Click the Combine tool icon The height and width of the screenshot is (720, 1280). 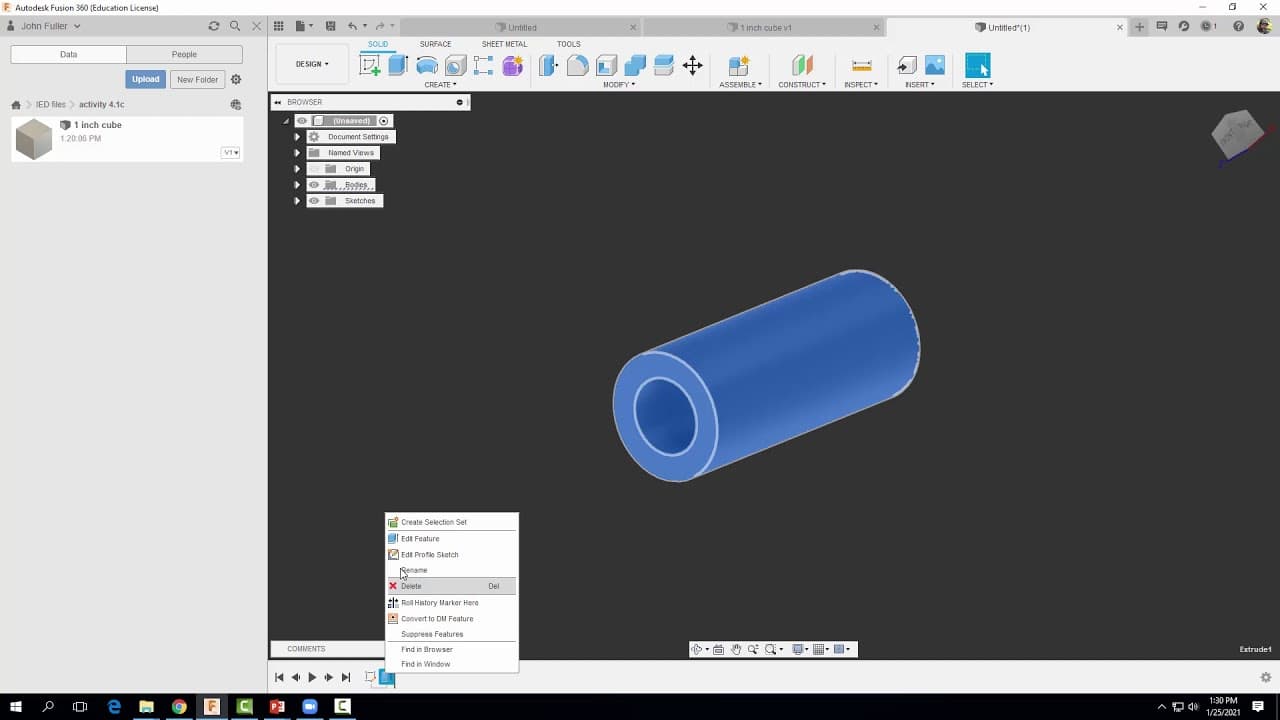(635, 66)
